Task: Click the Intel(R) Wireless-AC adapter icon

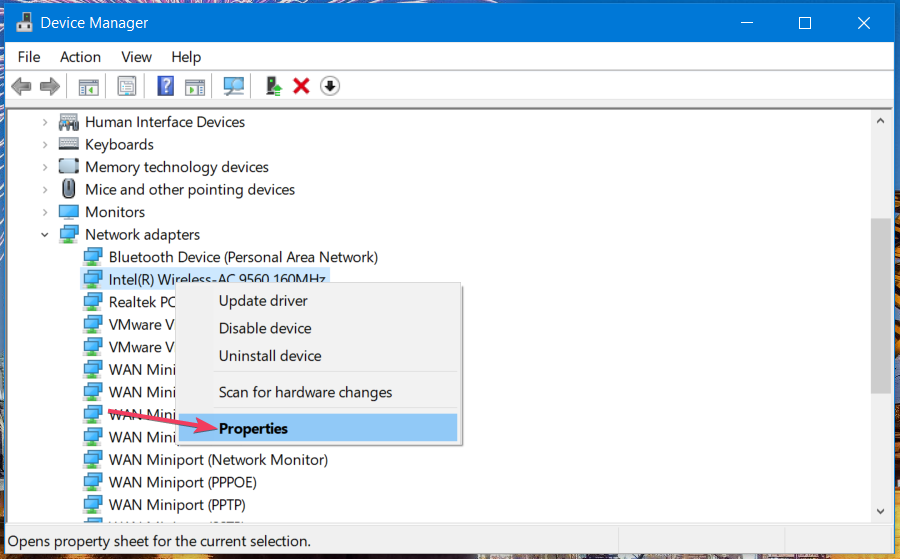Action: click(92, 279)
